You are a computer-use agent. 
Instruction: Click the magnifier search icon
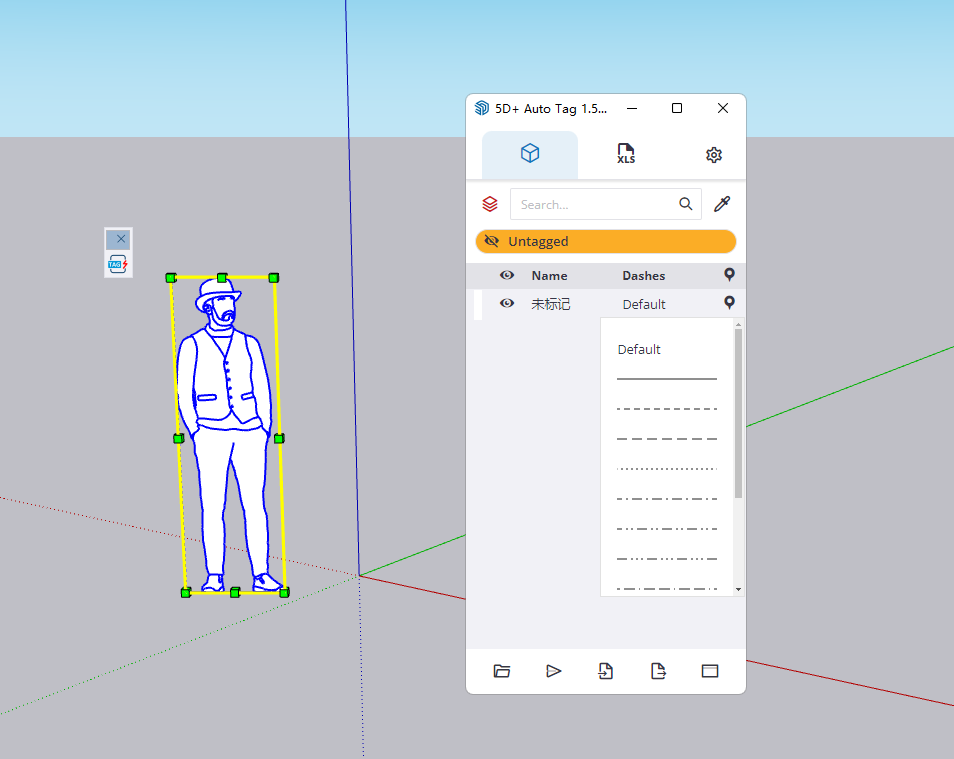(x=686, y=204)
